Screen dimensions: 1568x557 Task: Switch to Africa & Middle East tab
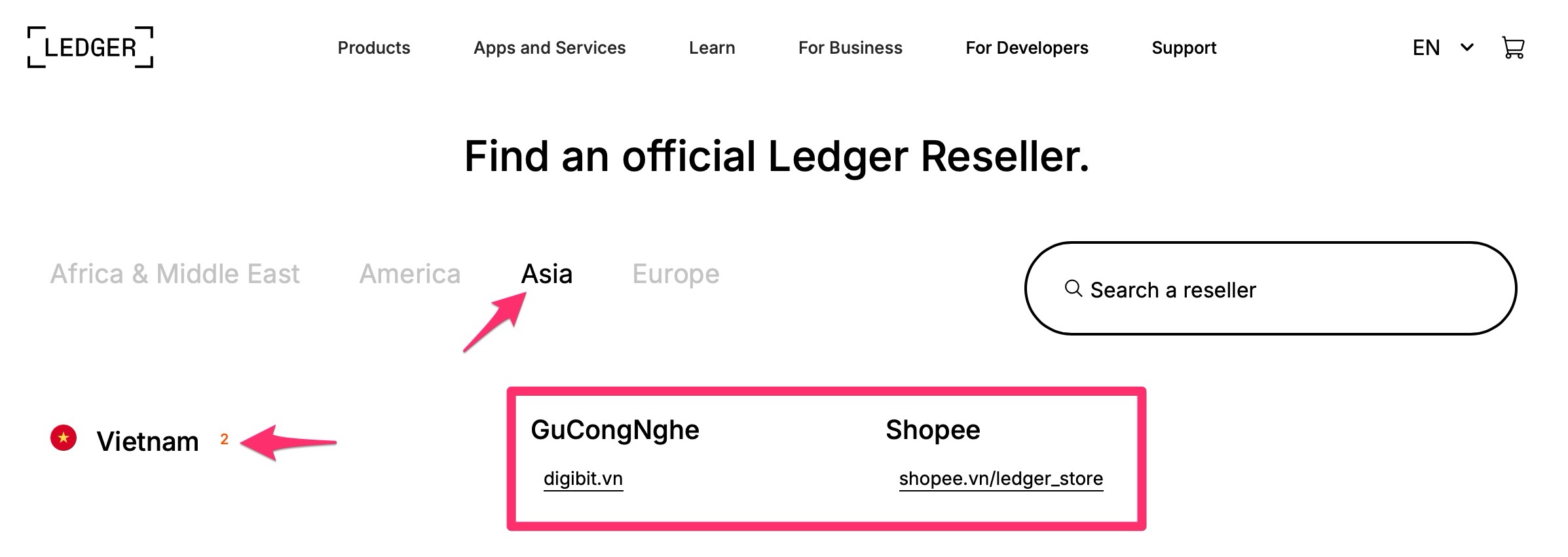tap(175, 273)
